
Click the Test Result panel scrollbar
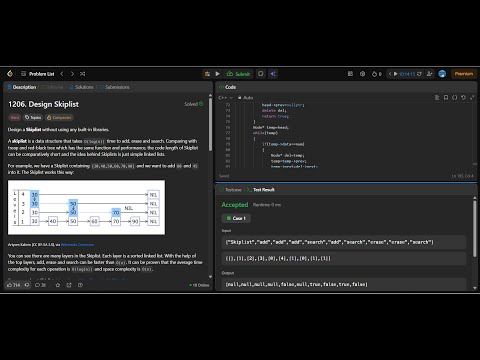click(x=474, y=229)
